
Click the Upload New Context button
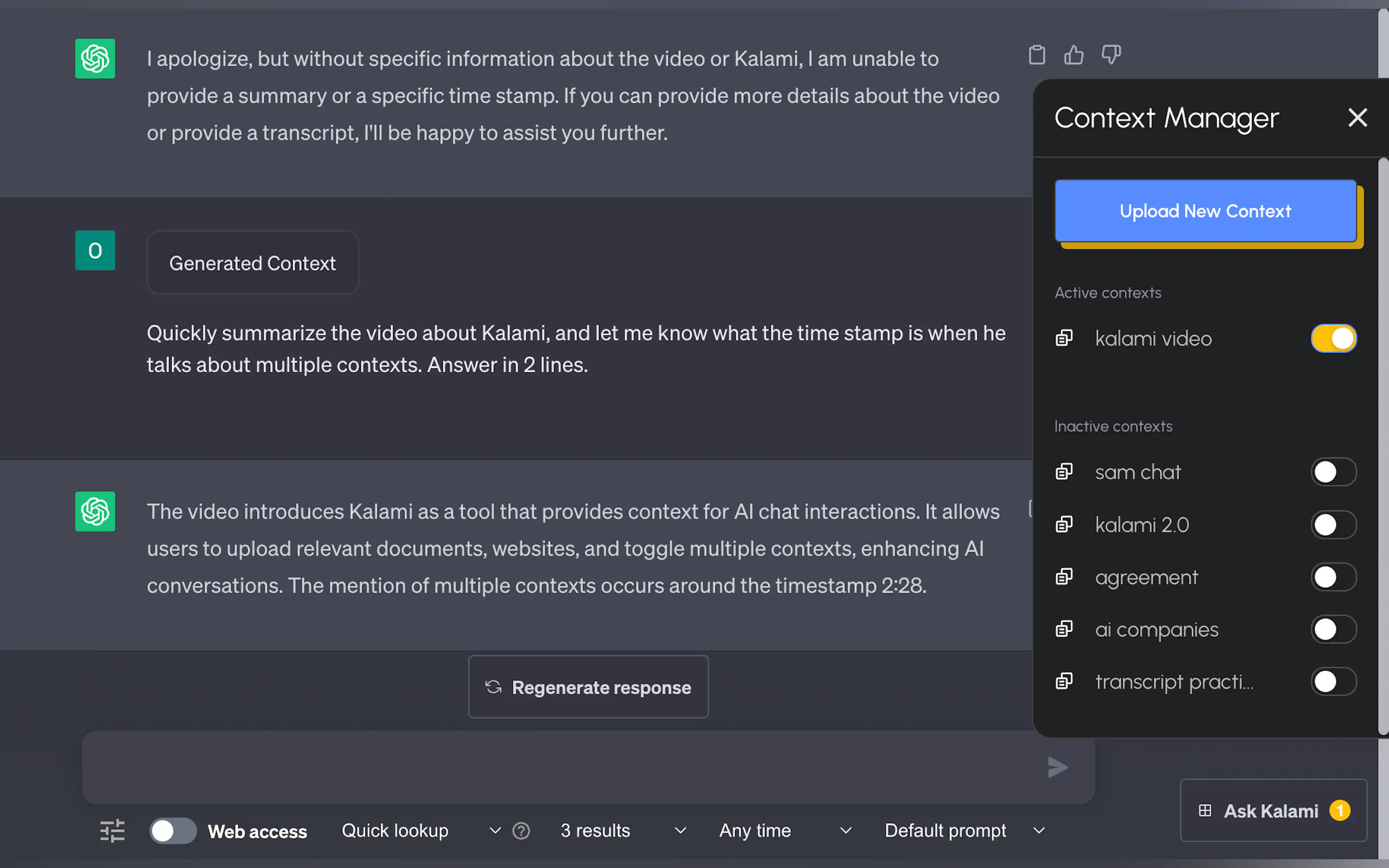pyautogui.click(x=1205, y=211)
